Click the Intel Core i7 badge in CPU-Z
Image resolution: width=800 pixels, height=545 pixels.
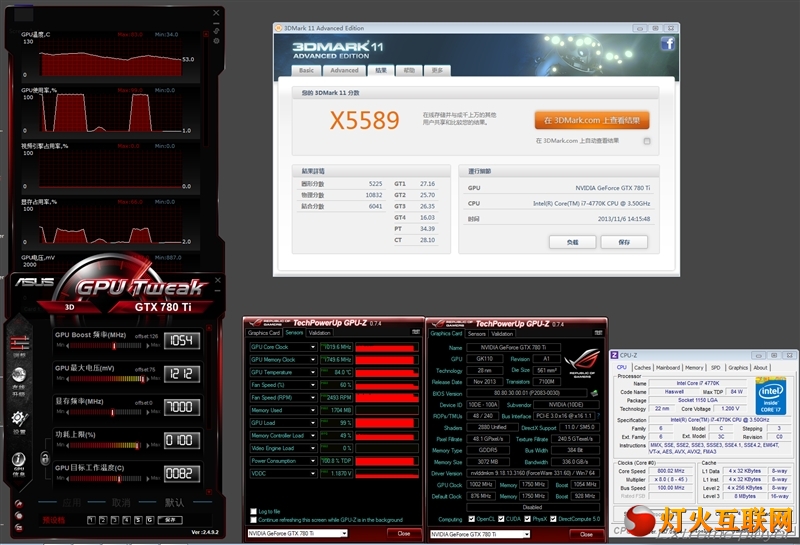click(x=770, y=395)
